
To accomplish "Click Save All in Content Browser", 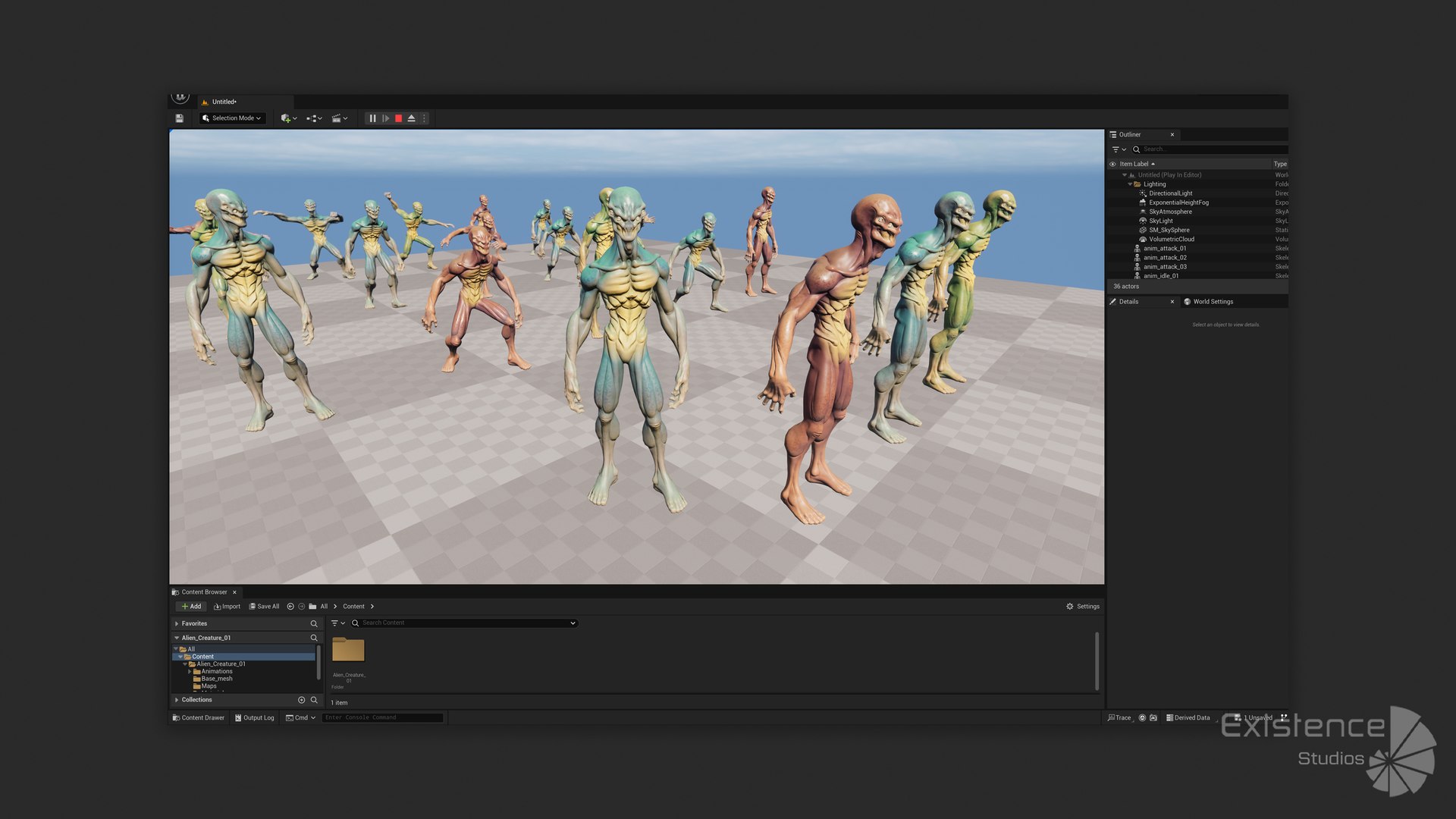I will tap(264, 607).
